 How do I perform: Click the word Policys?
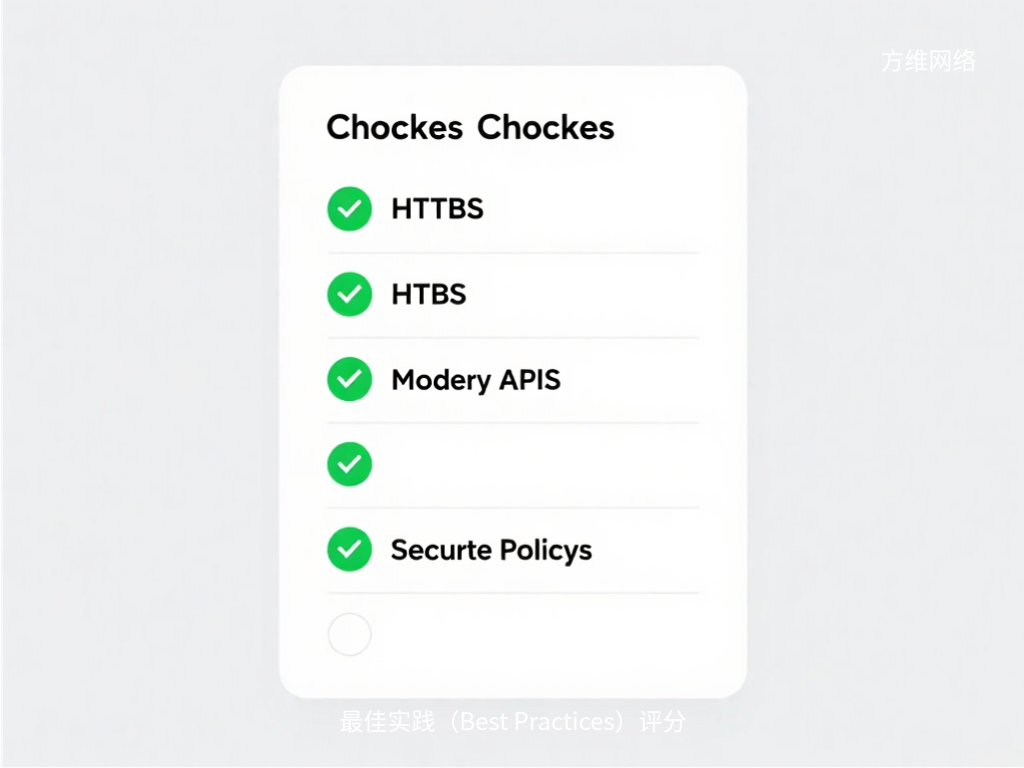(544, 550)
